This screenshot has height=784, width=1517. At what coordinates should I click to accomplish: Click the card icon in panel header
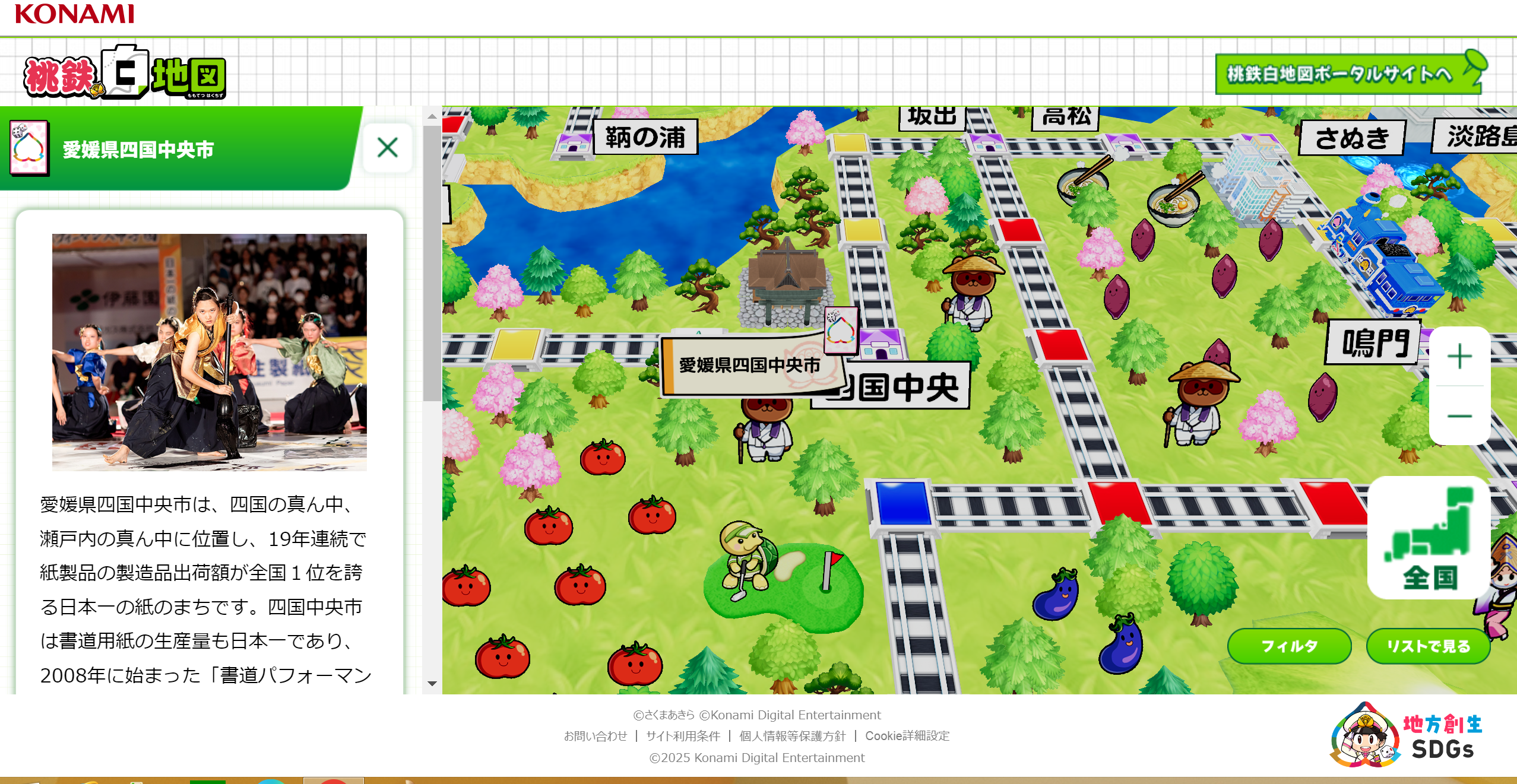coord(29,148)
